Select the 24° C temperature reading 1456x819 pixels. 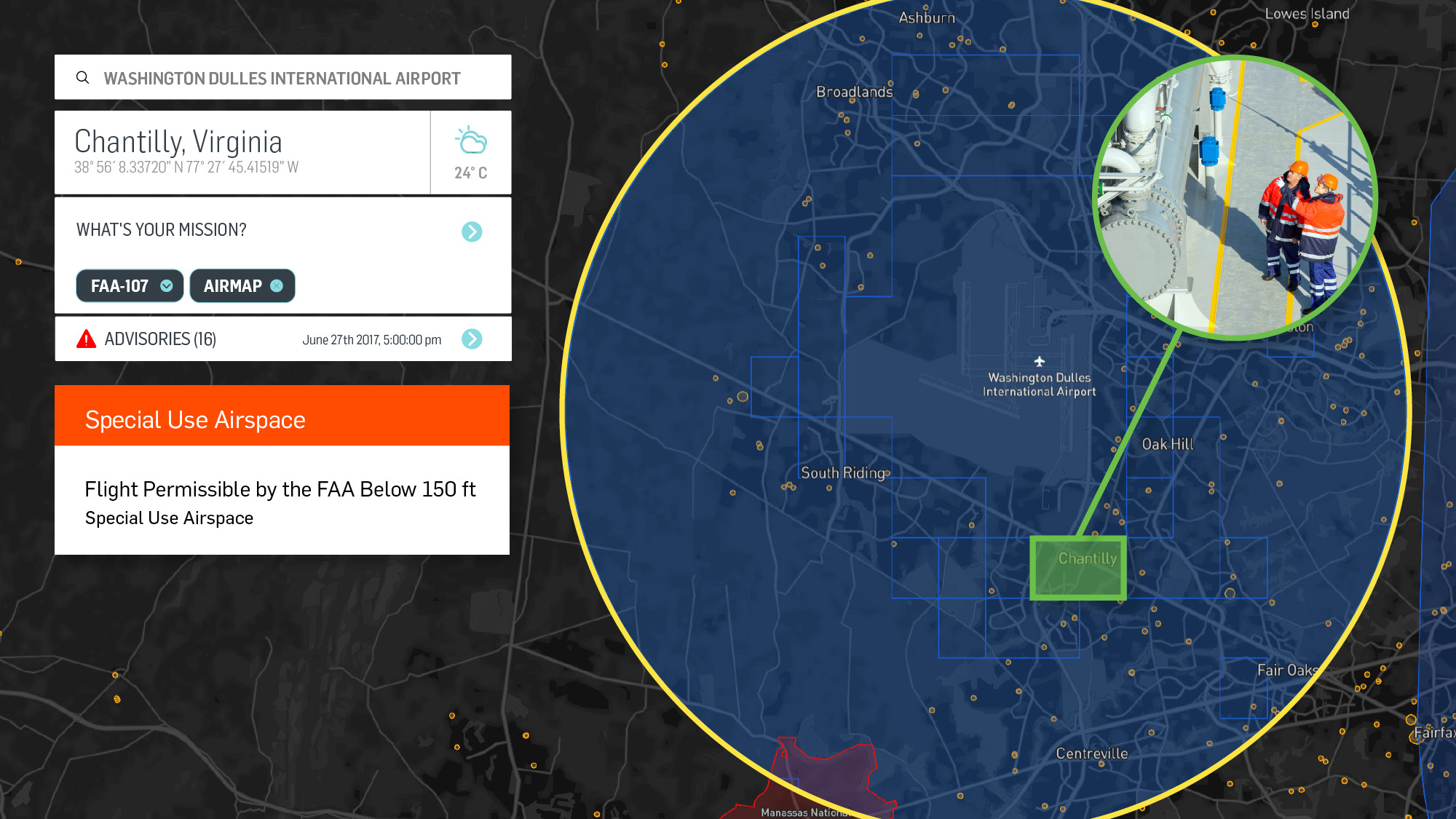[470, 173]
